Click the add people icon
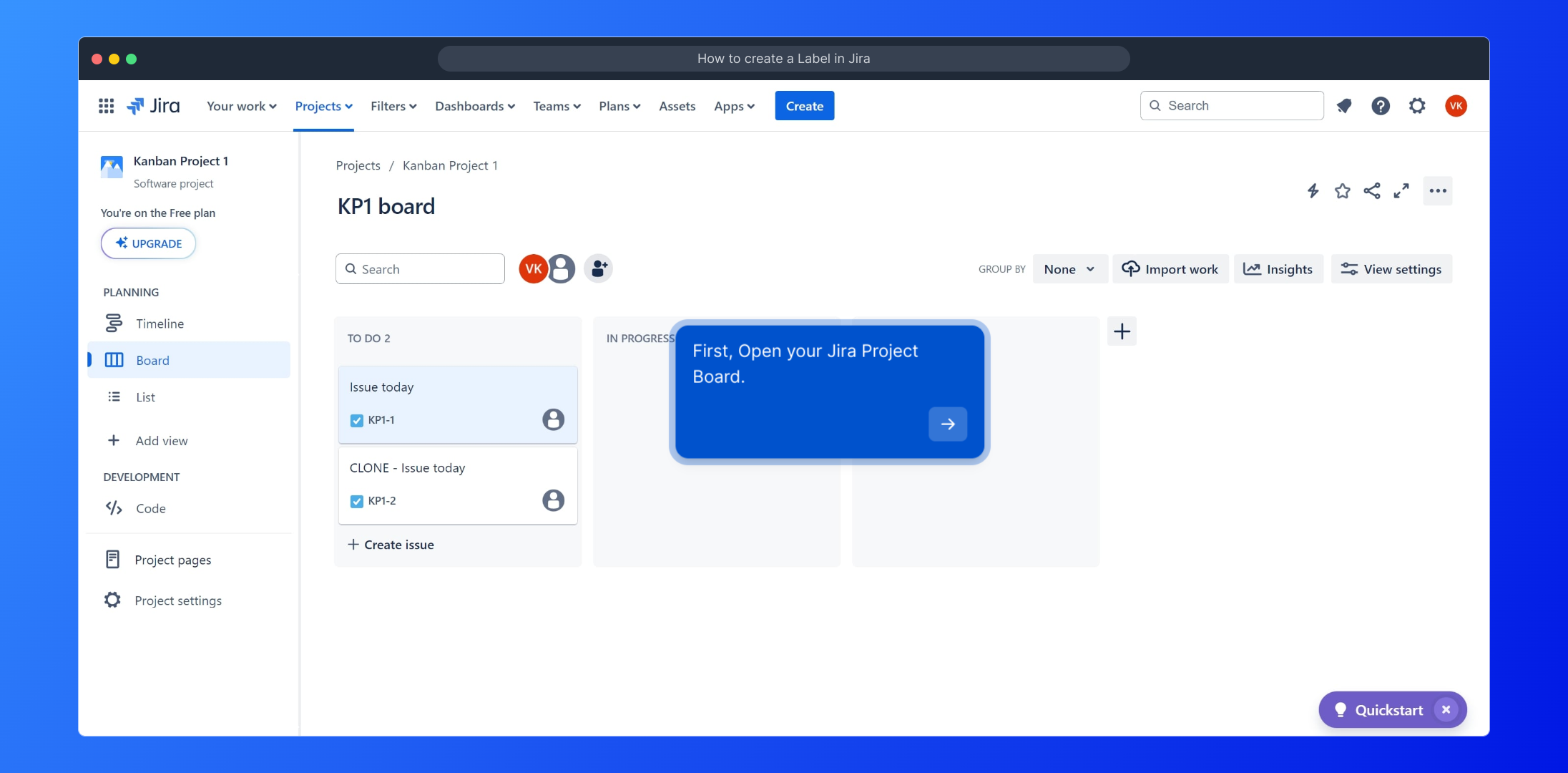This screenshot has height=773, width=1568. click(599, 269)
